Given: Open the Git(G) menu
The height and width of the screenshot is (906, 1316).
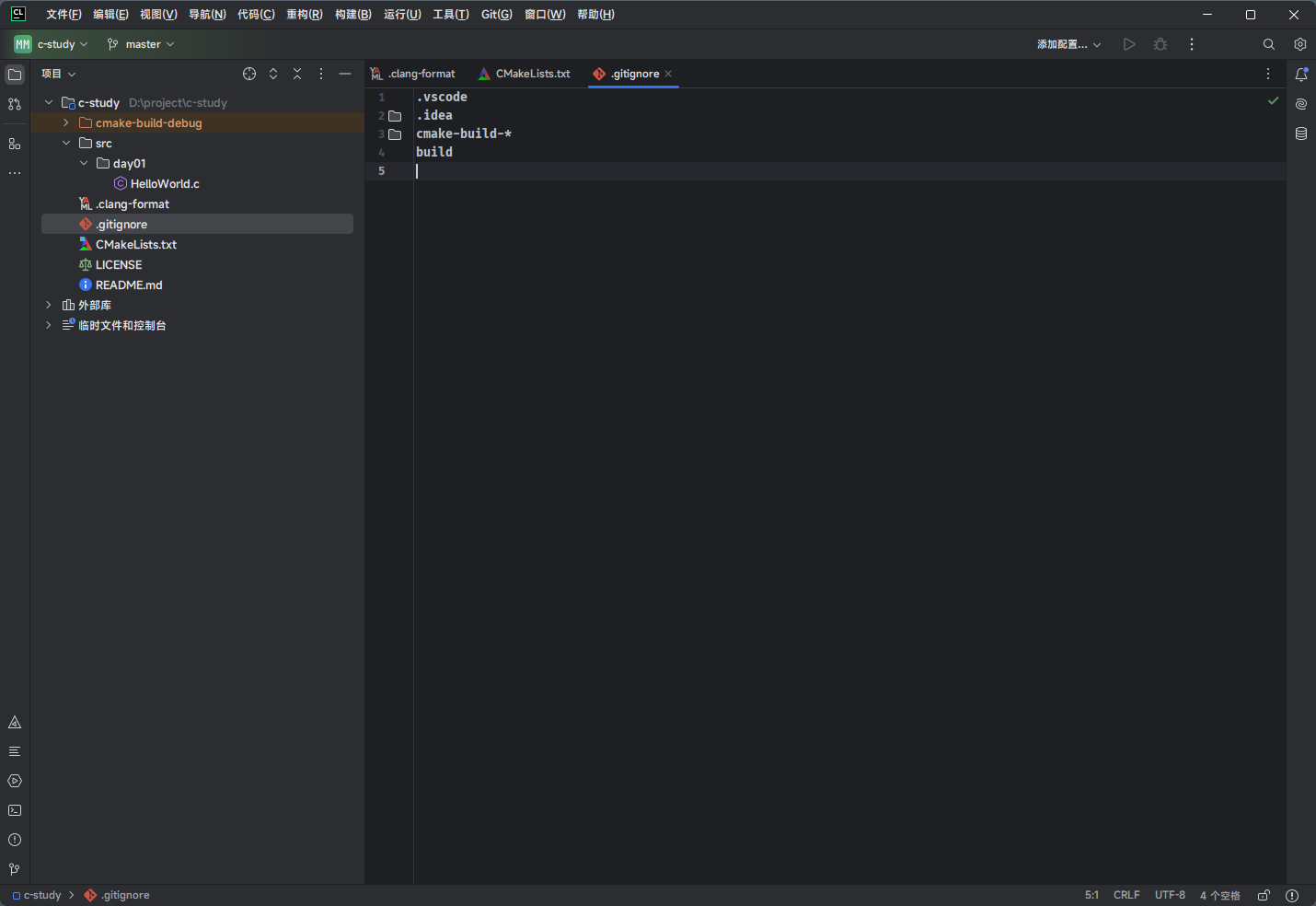Looking at the screenshot, I should coord(496,15).
